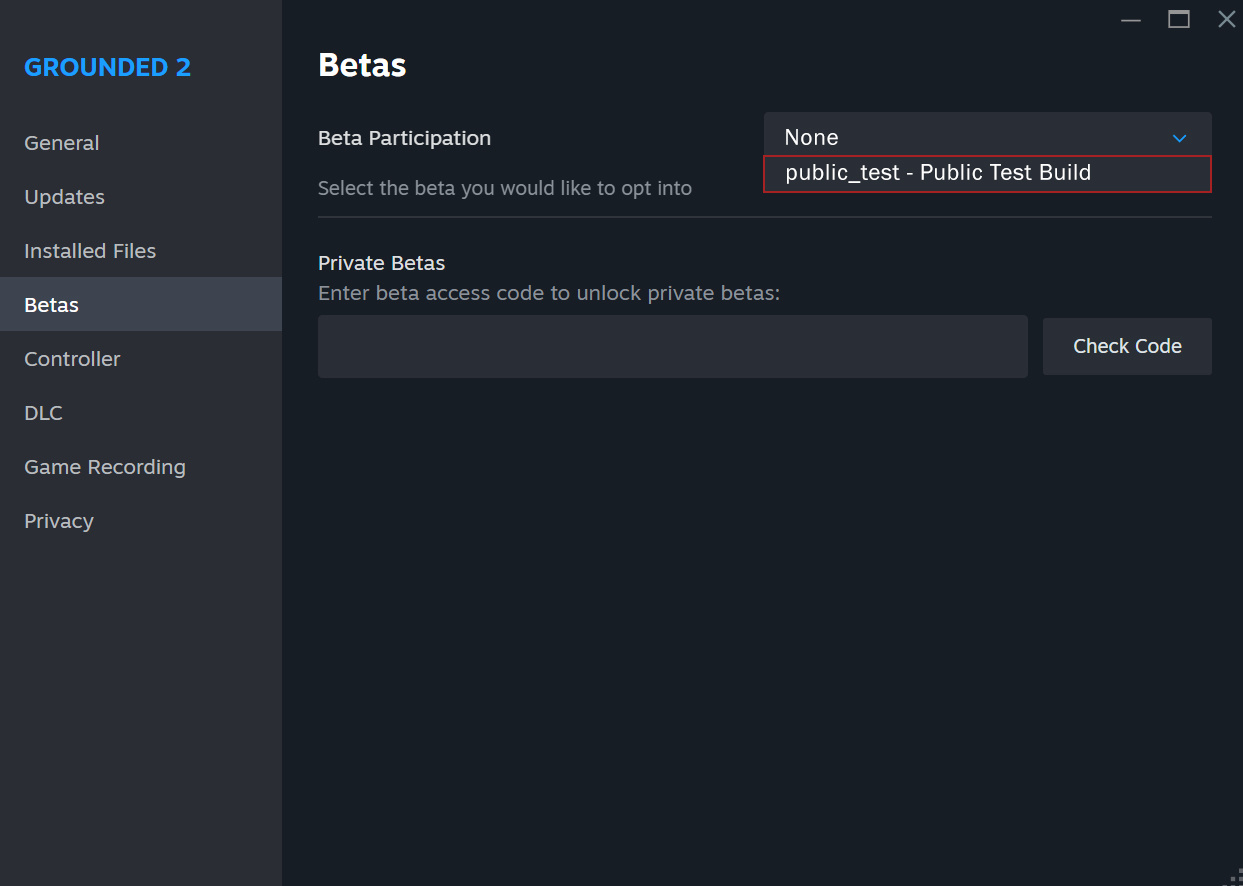Close the Grounded 2 properties window

tap(1226, 19)
